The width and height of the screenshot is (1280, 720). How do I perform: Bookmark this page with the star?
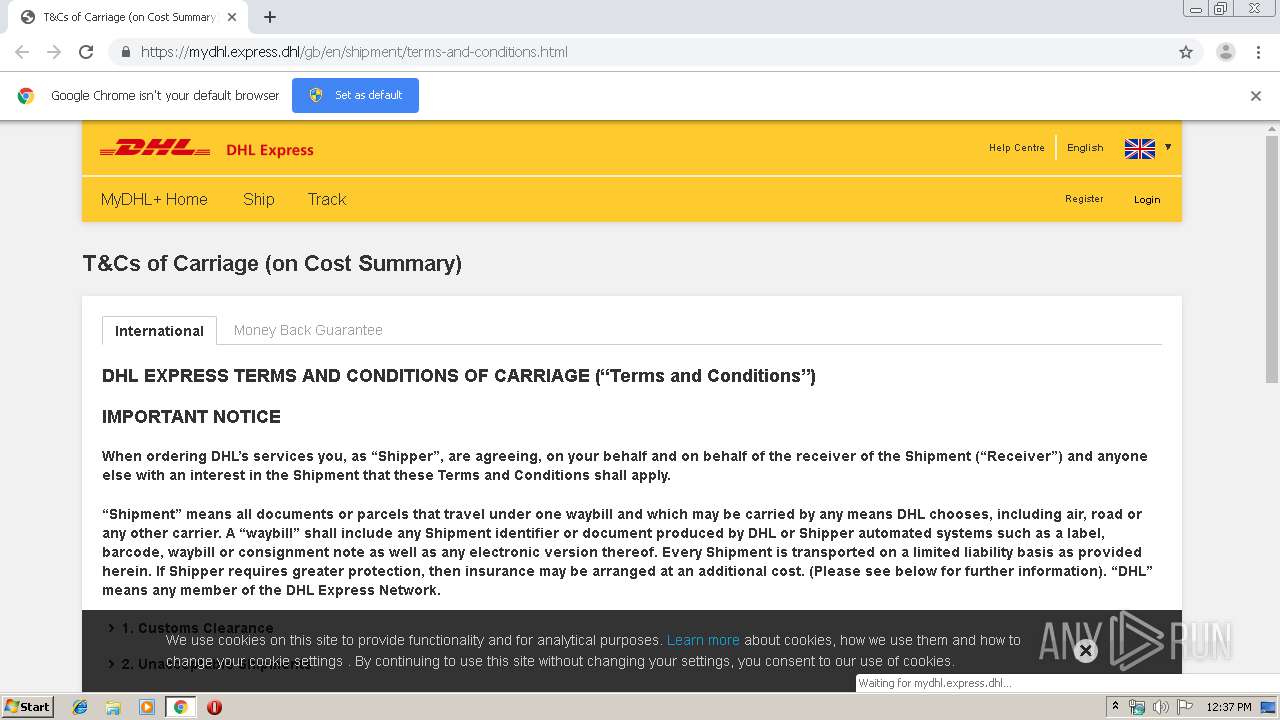pyautogui.click(x=1186, y=52)
